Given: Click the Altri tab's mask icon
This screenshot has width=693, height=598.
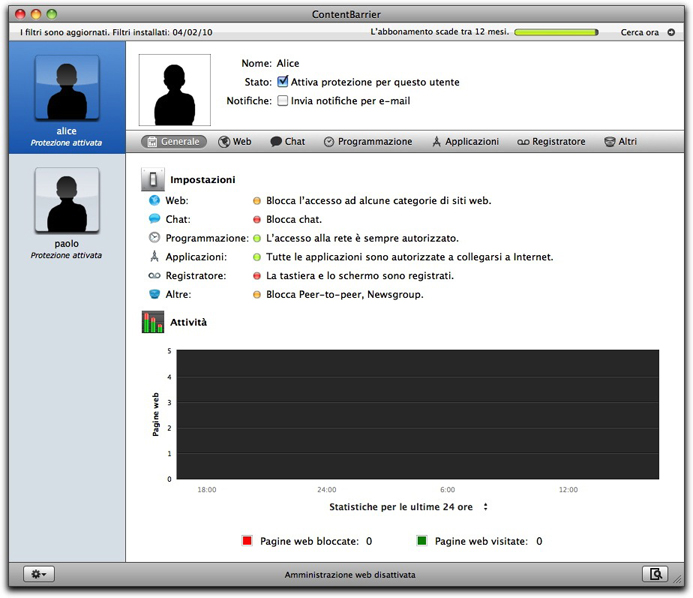Looking at the screenshot, I should (x=609, y=142).
